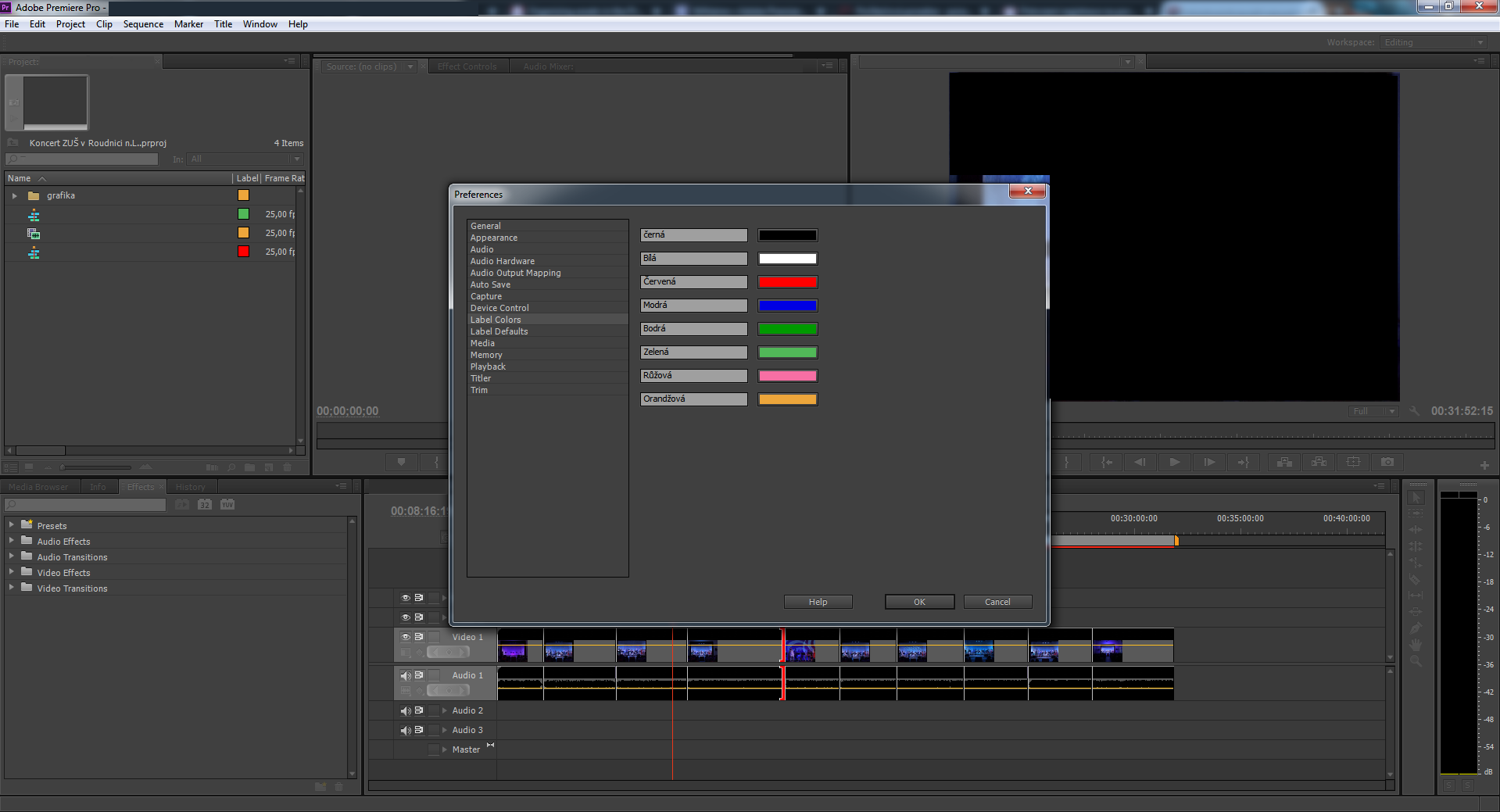Toggle Audio 2 track speaker output
The image size is (1500, 812).
[406, 710]
